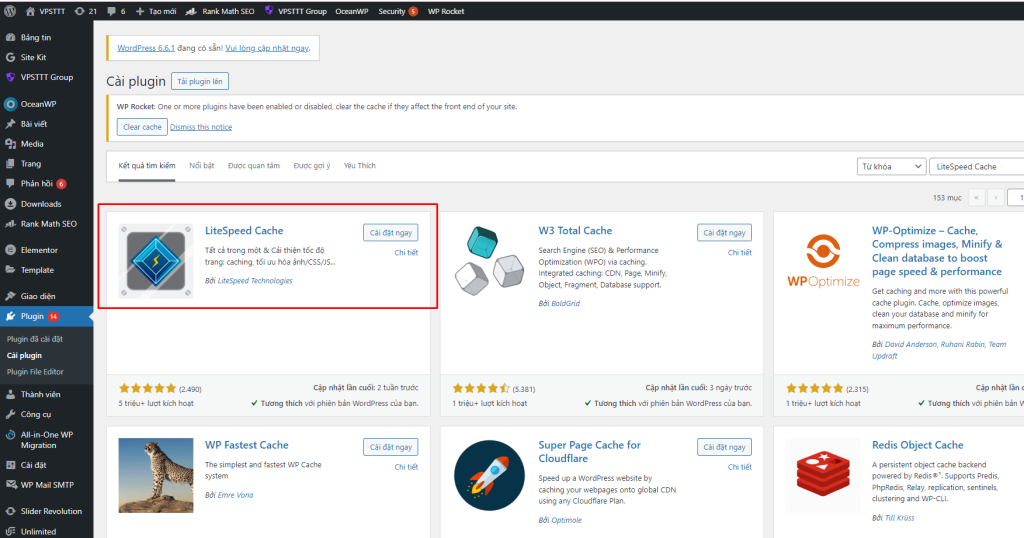The image size is (1024, 538).
Task: Switch to Nổi bật tab
Action: pos(202,166)
